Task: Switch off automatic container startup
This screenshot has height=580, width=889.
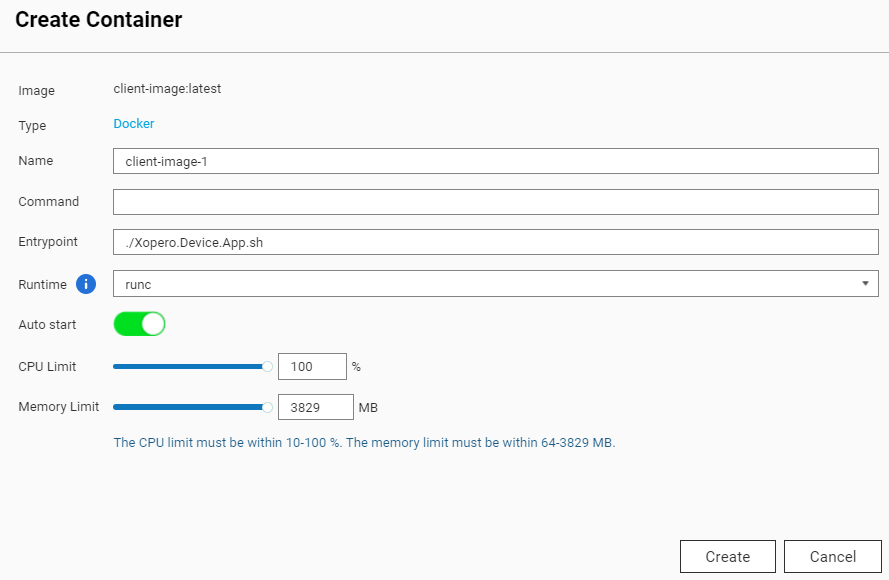Action: click(x=139, y=323)
